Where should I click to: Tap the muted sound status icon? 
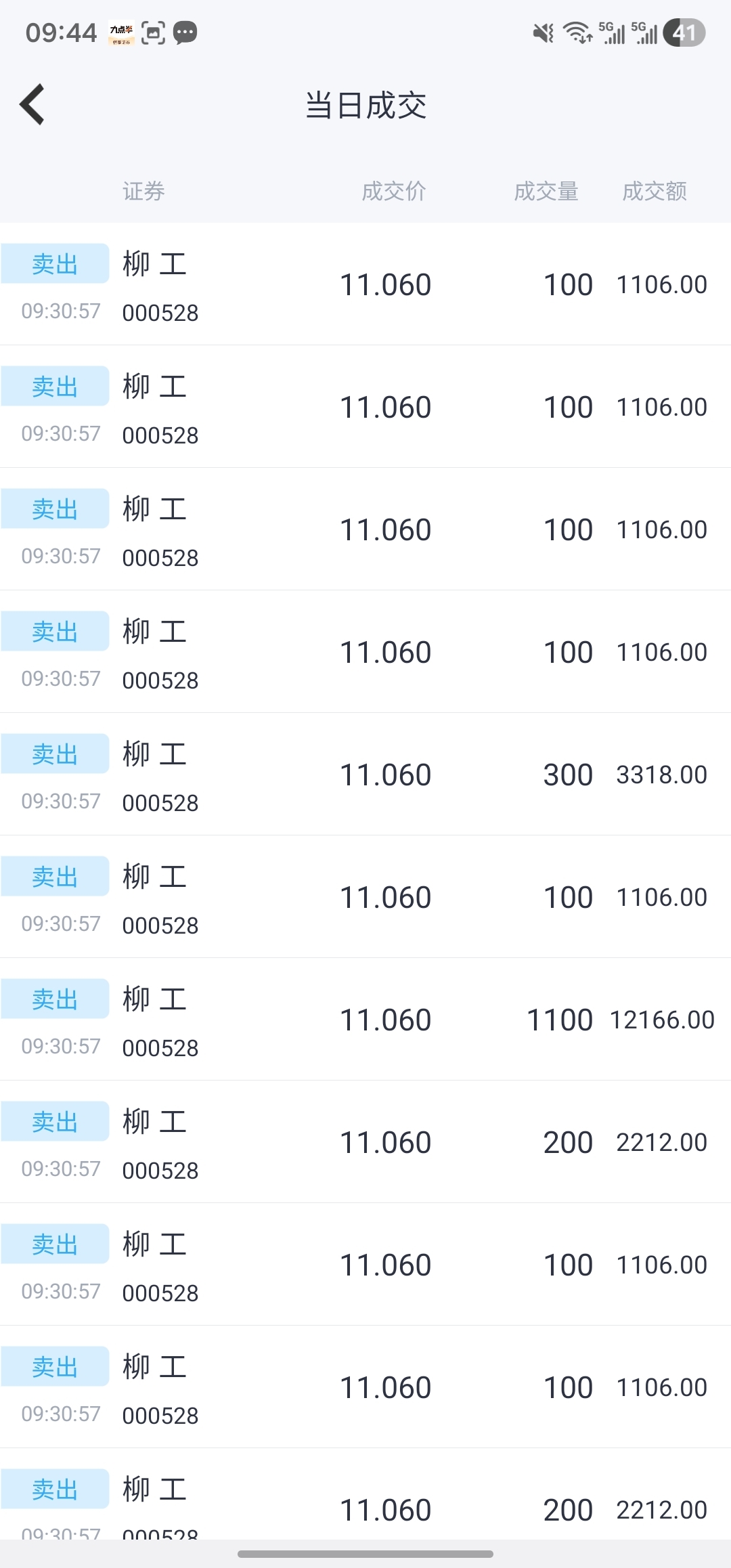click(x=543, y=32)
